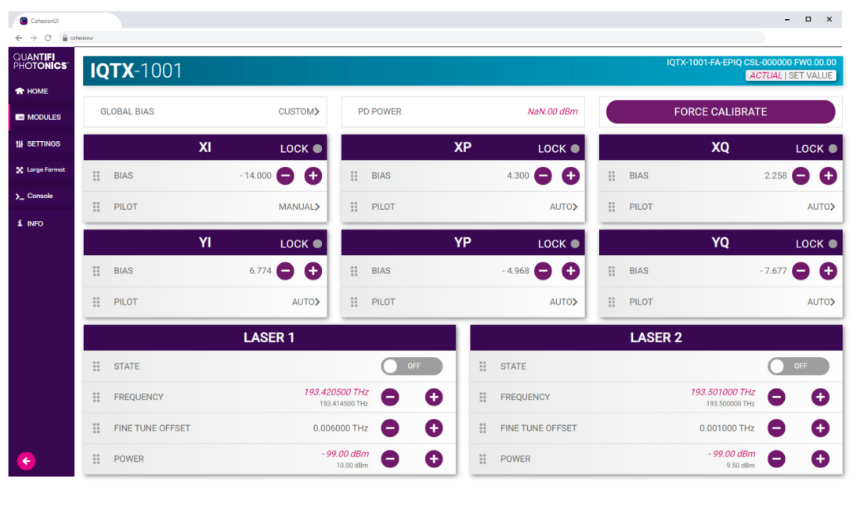
Task: Click plus icon for Laser 1 frequency
Action: click(x=433, y=397)
